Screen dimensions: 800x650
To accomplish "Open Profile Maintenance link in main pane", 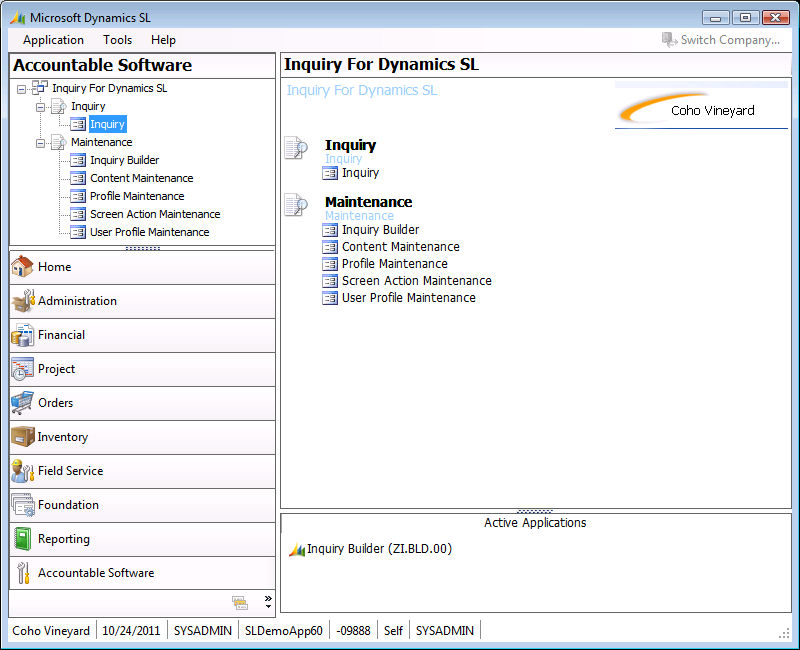I will (x=394, y=264).
